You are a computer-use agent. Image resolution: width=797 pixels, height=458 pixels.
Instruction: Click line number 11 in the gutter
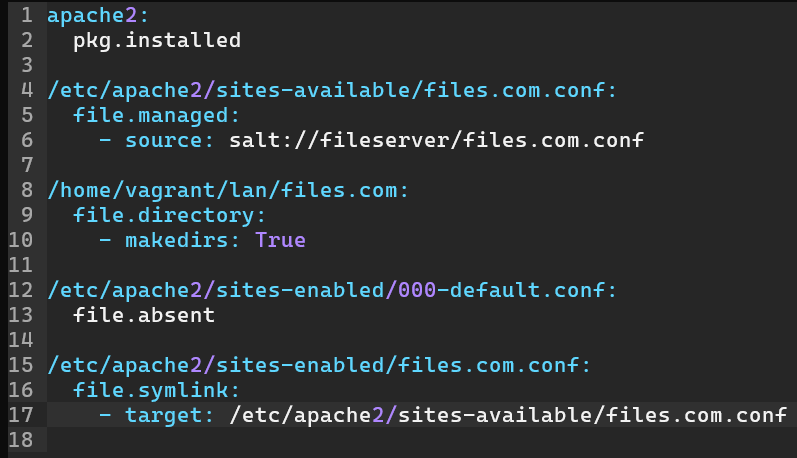tap(21, 265)
